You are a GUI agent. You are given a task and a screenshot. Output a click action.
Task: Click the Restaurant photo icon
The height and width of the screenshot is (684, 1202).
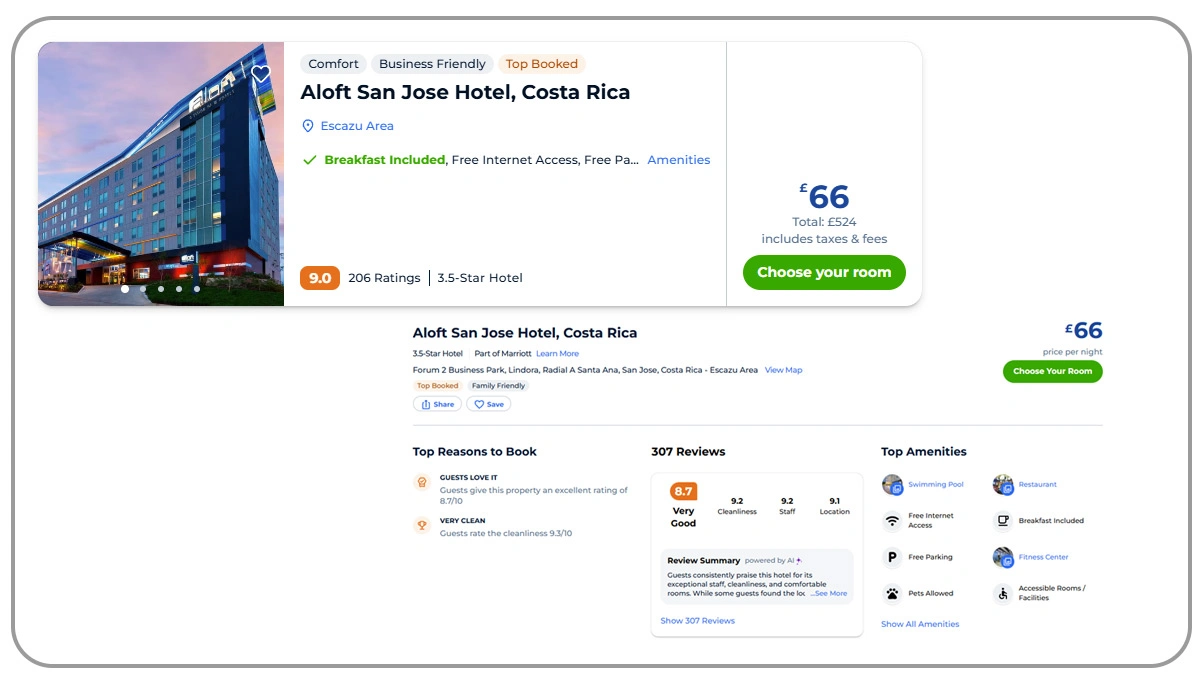tap(1003, 485)
